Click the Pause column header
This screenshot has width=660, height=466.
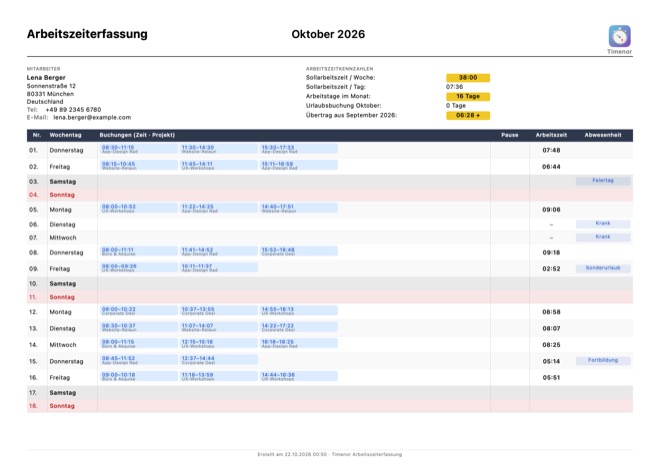click(509, 135)
